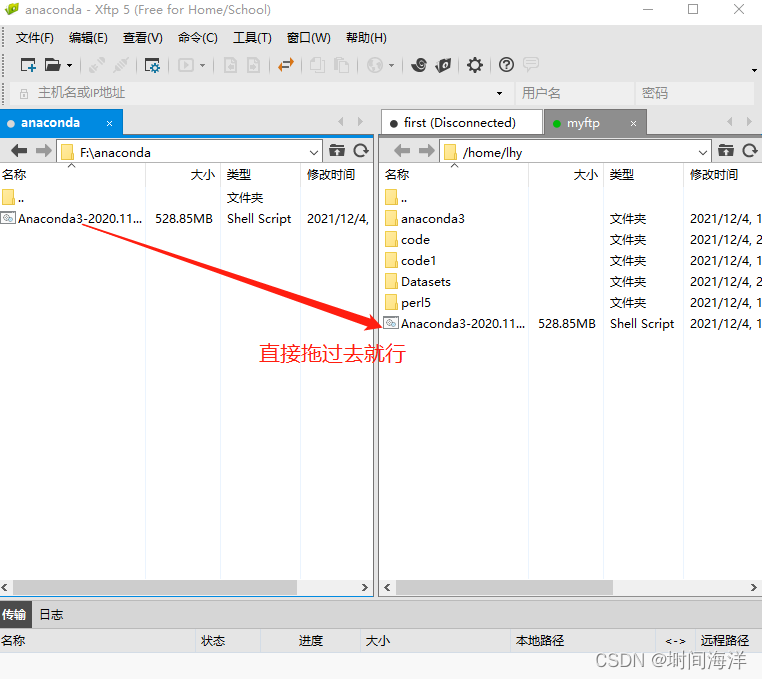Click the New Session toolbar icon
This screenshot has width=762, height=679.
pos(28,65)
